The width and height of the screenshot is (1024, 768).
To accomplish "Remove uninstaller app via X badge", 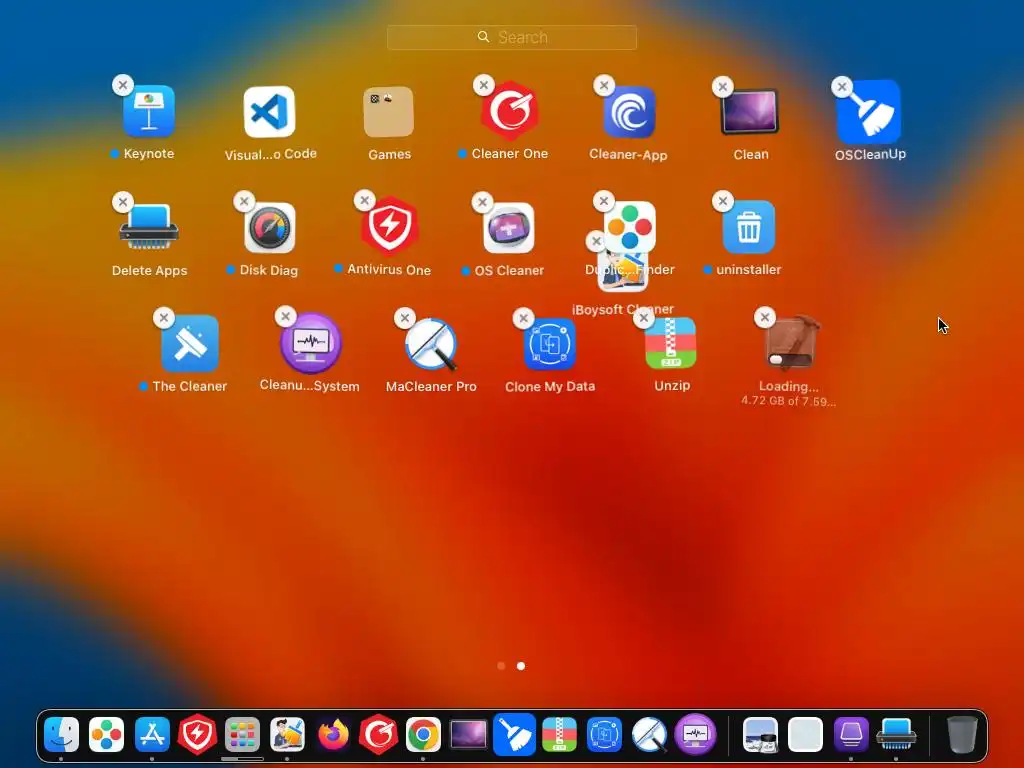I will pyautogui.click(x=722, y=200).
